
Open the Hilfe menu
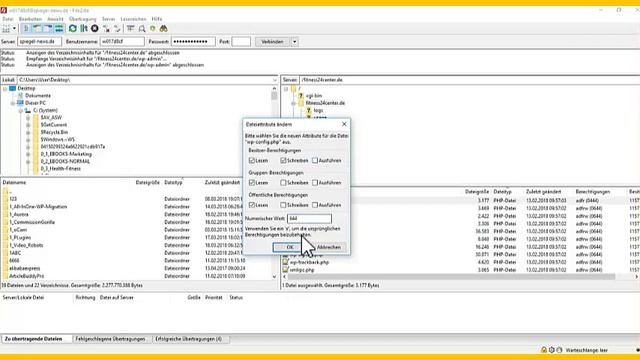pos(157,19)
